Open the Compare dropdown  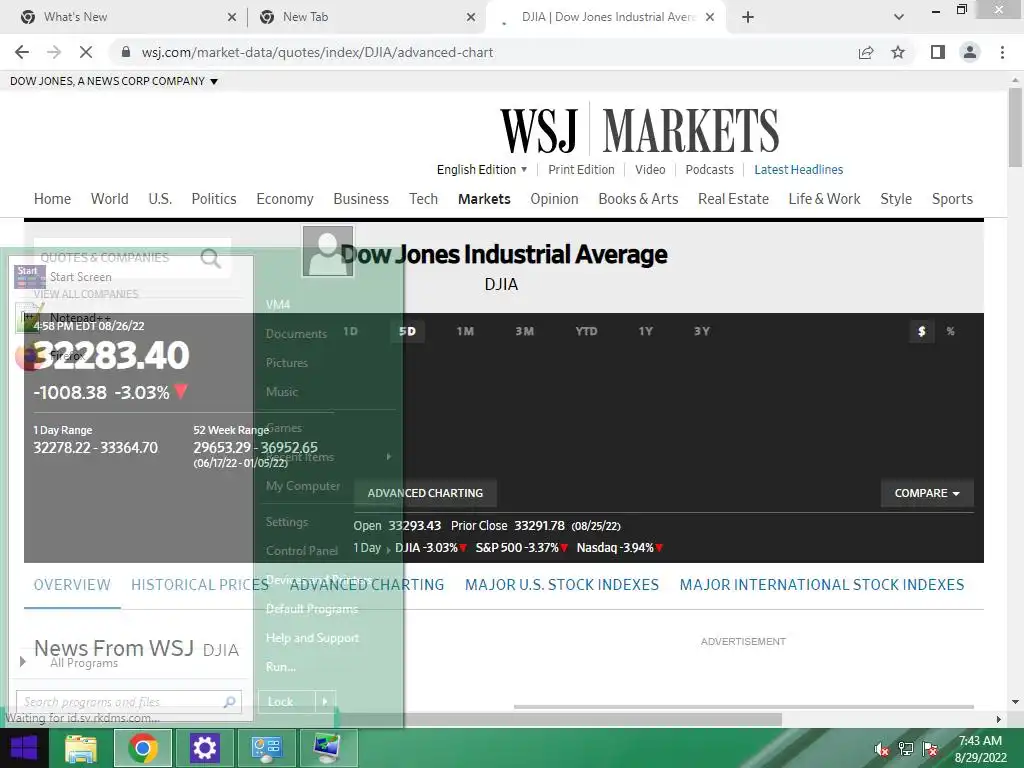tap(927, 493)
